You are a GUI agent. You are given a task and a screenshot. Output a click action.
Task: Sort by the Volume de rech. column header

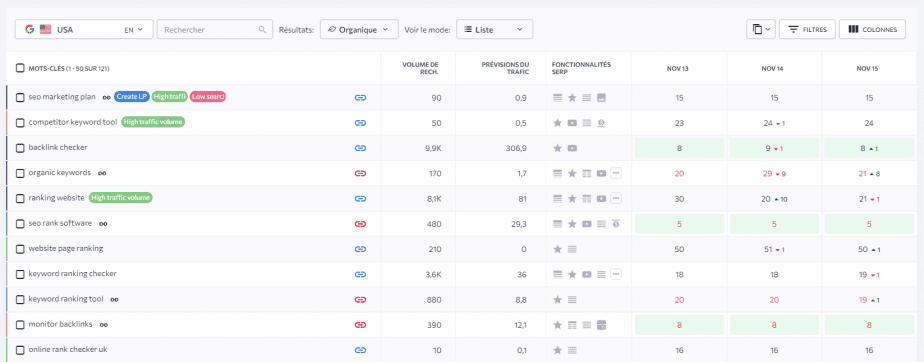[421, 68]
